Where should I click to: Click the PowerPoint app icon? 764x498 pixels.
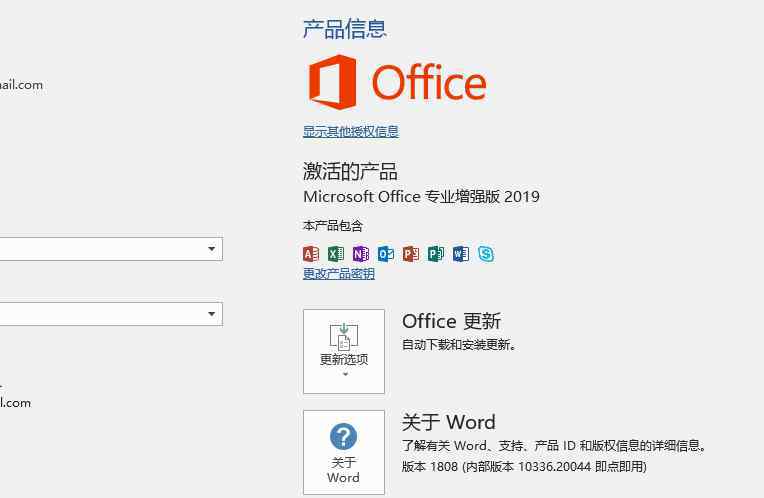411,254
